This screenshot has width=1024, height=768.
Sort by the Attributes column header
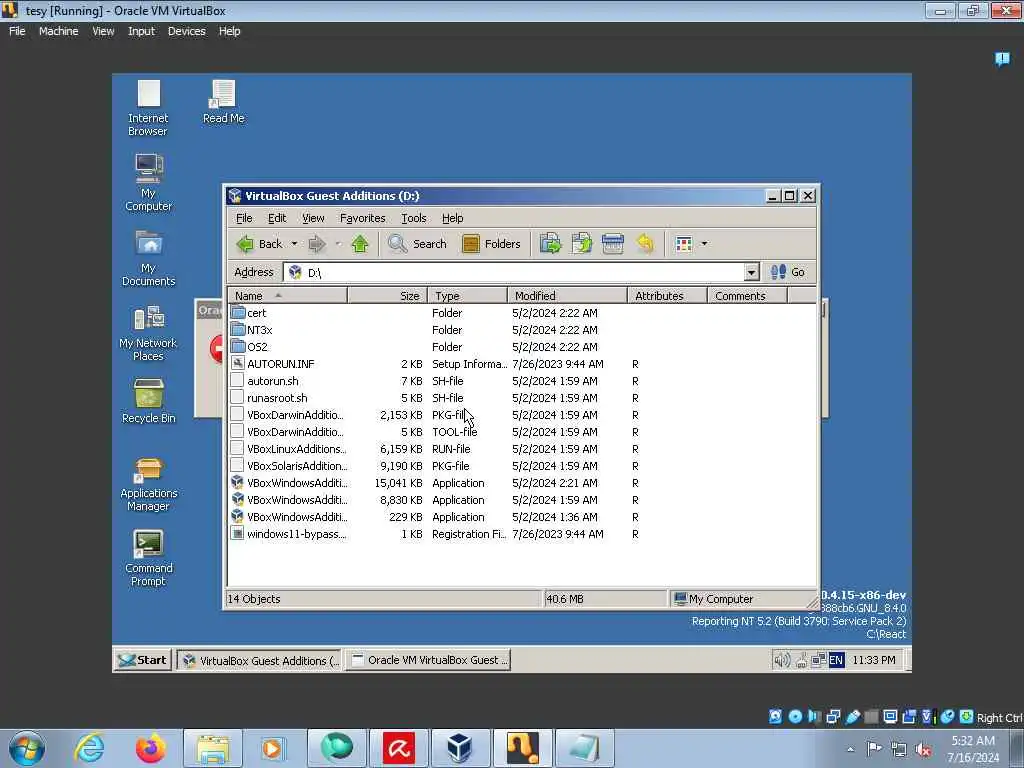(667, 296)
